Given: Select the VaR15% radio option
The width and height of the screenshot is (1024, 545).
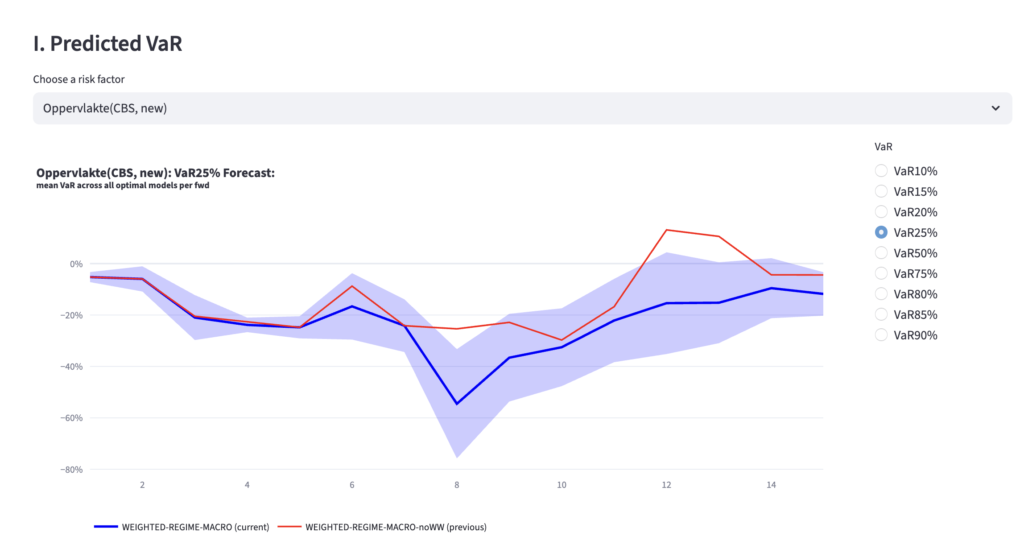Looking at the screenshot, I should [x=881, y=191].
